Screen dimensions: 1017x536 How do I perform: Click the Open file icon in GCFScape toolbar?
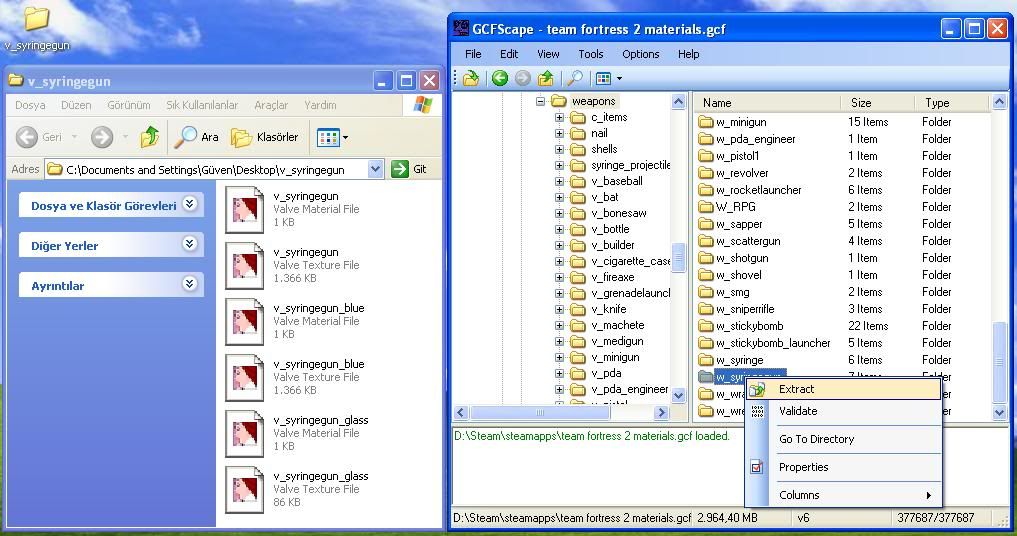(x=470, y=78)
